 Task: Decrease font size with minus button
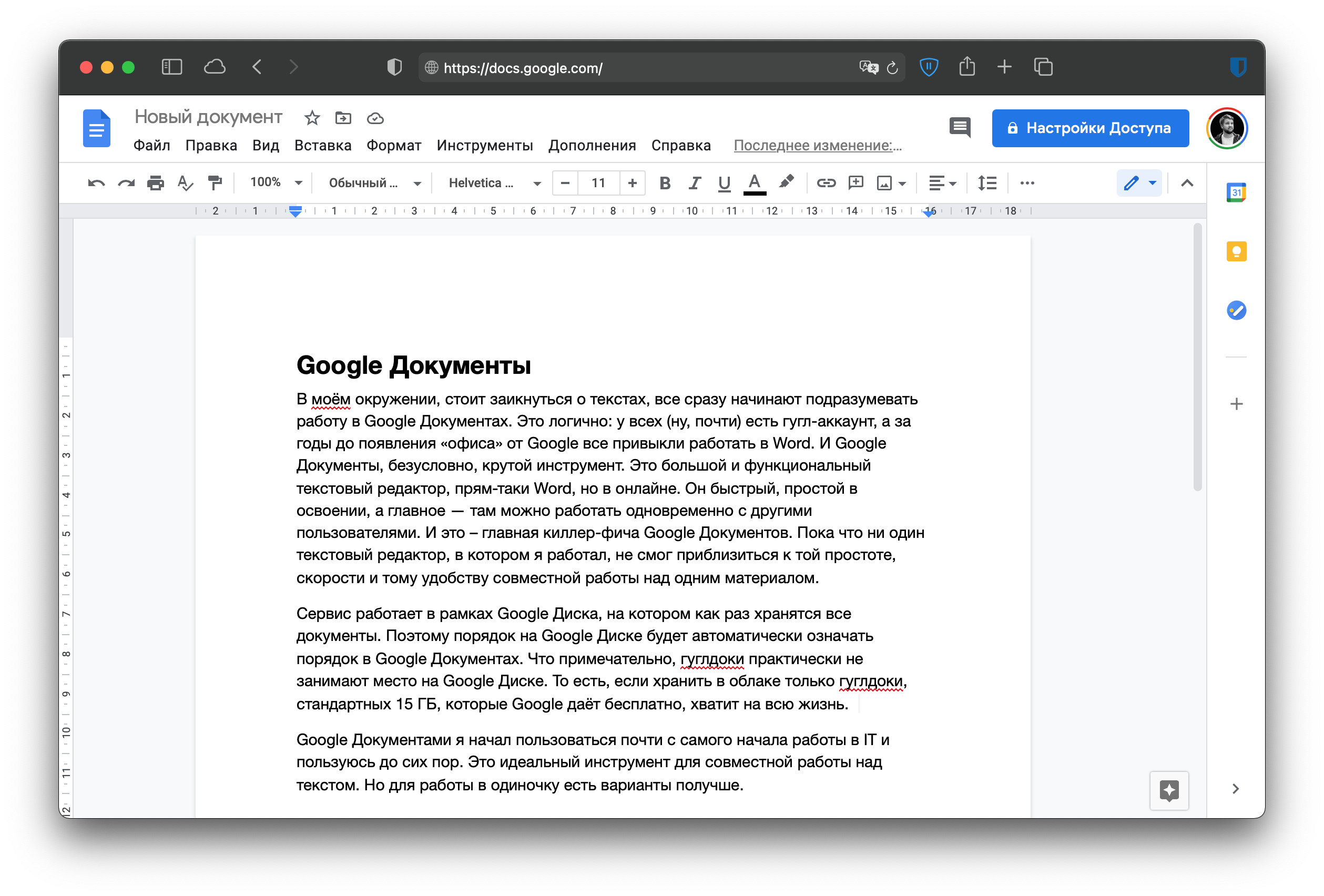565,183
